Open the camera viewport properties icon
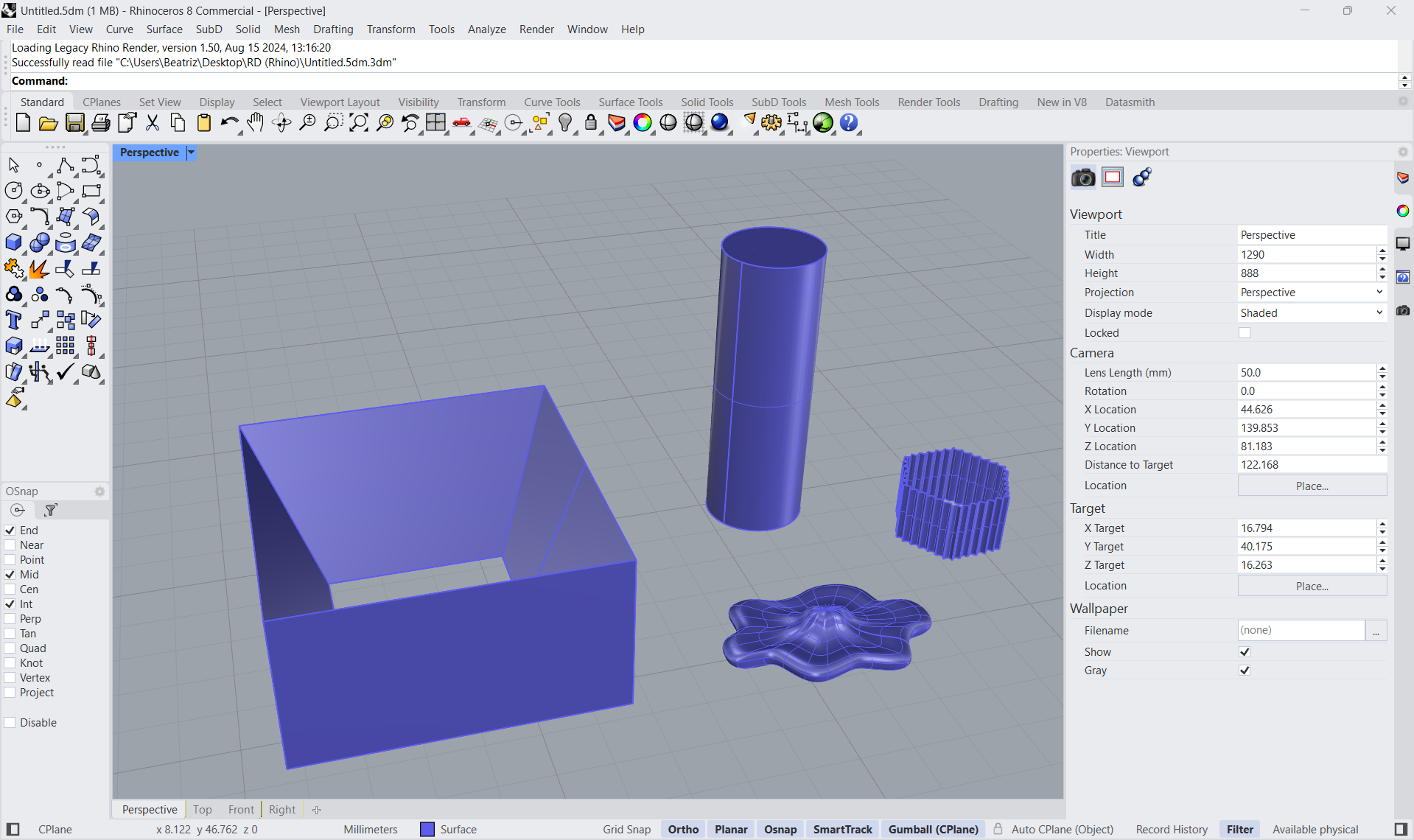1414x840 pixels. [1082, 178]
